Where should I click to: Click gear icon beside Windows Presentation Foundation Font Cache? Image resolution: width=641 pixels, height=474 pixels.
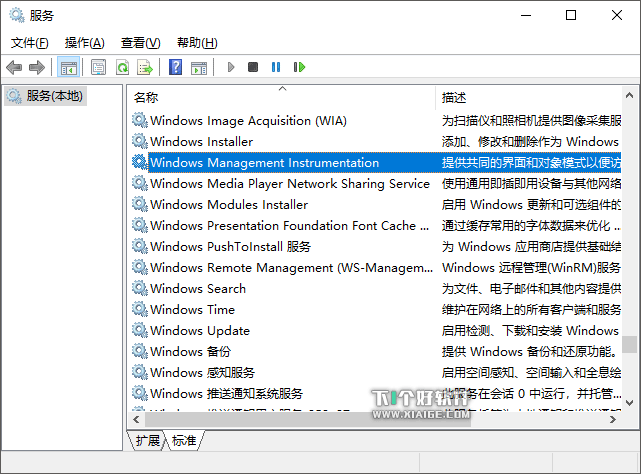140,225
